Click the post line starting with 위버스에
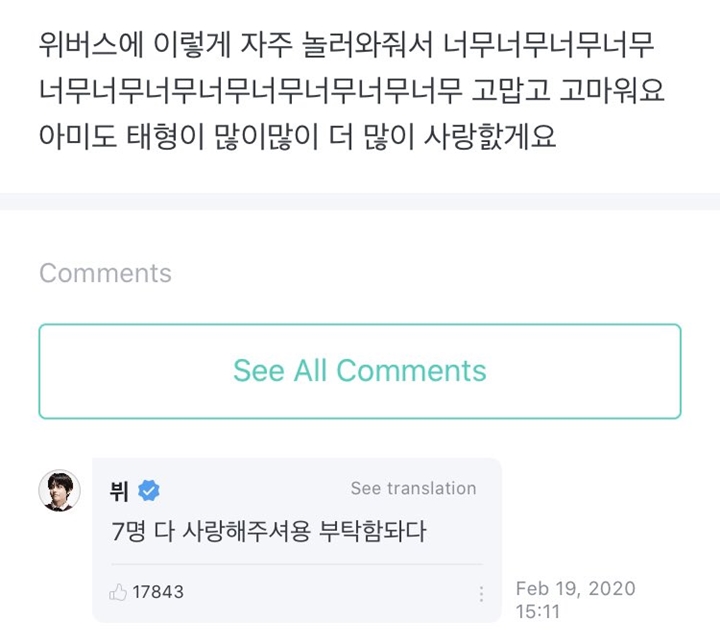This screenshot has width=720, height=643. (348, 46)
